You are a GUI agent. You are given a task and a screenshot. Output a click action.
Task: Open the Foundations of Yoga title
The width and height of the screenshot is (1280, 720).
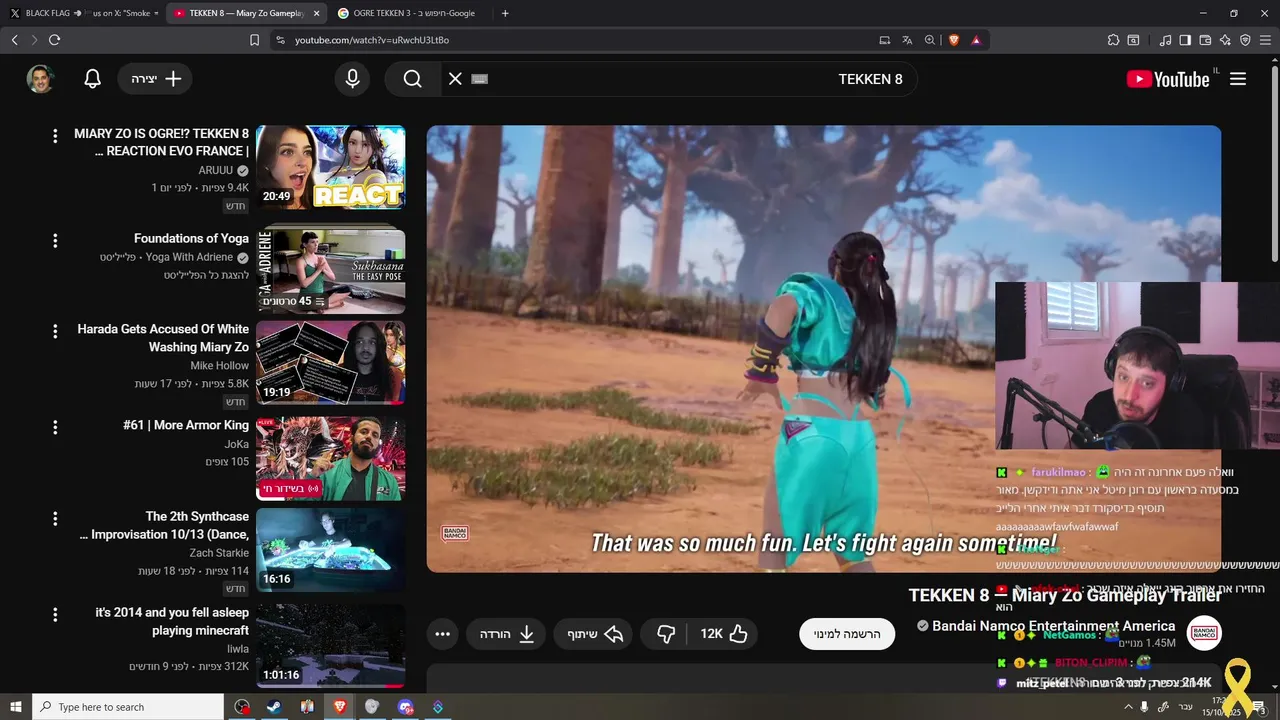click(x=191, y=238)
